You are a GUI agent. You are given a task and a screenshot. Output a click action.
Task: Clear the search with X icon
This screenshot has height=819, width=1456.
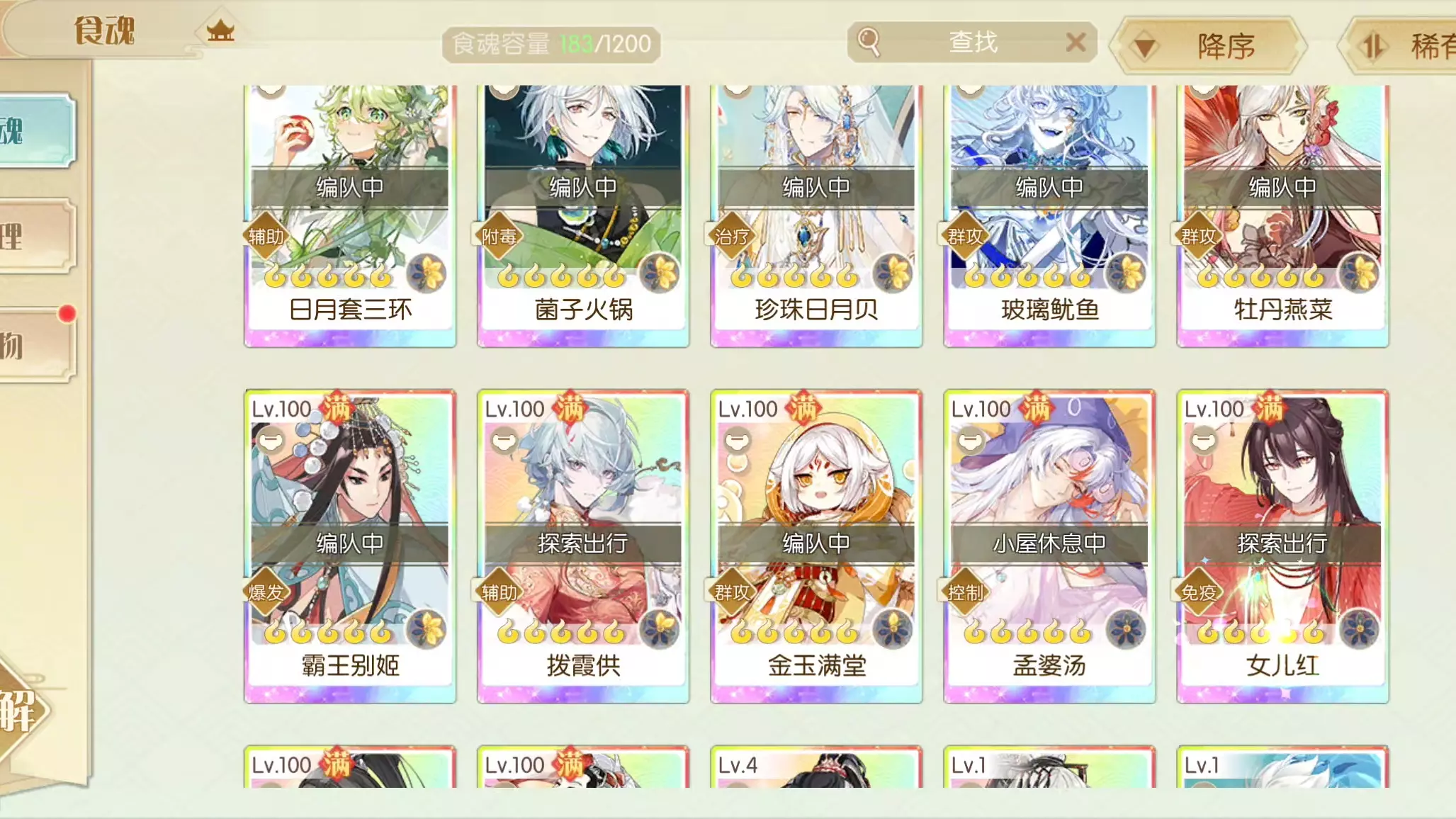pyautogui.click(x=1076, y=43)
